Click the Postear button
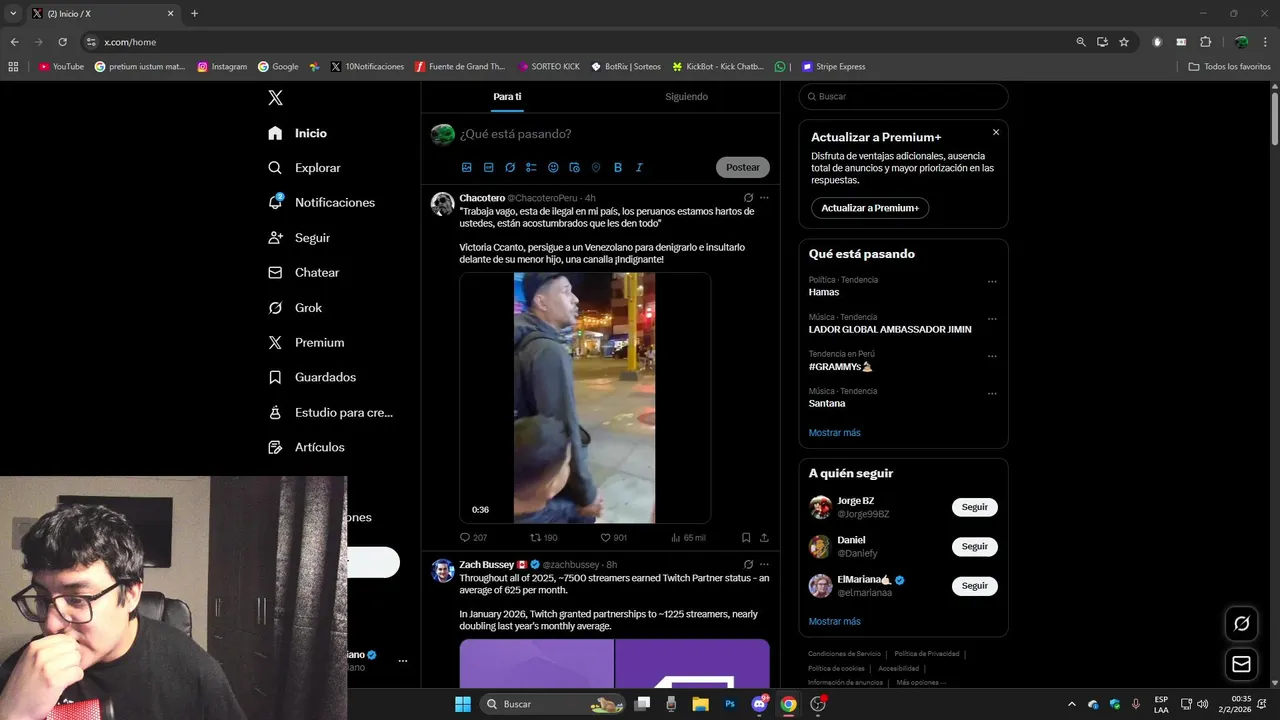This screenshot has width=1280, height=720. click(743, 167)
